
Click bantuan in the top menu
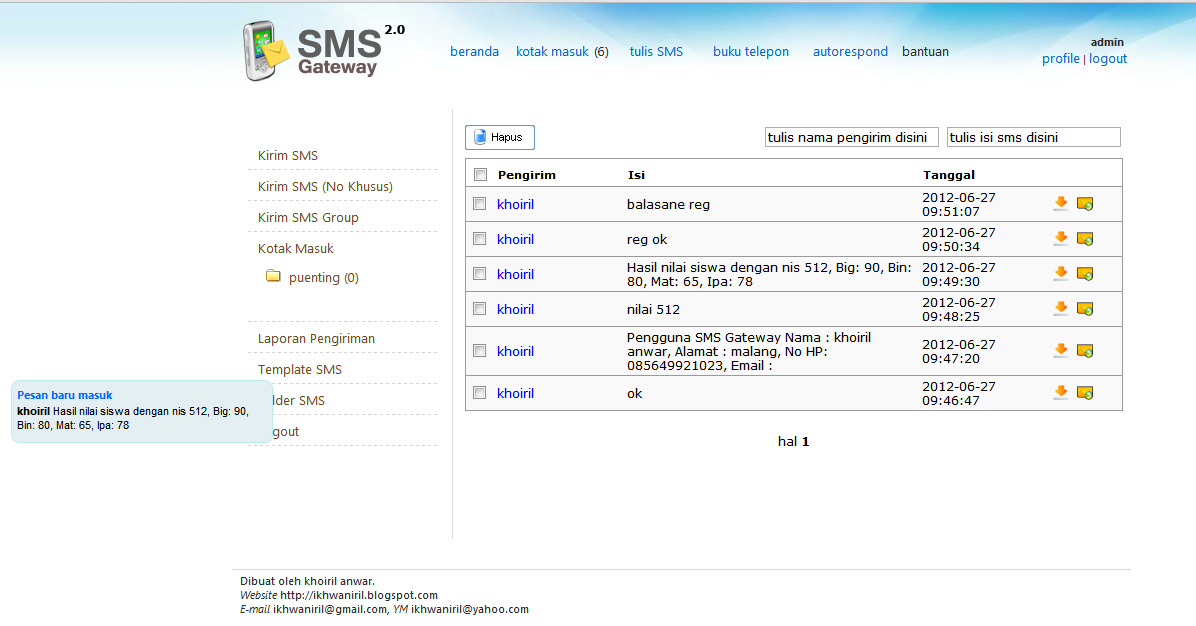tap(925, 51)
